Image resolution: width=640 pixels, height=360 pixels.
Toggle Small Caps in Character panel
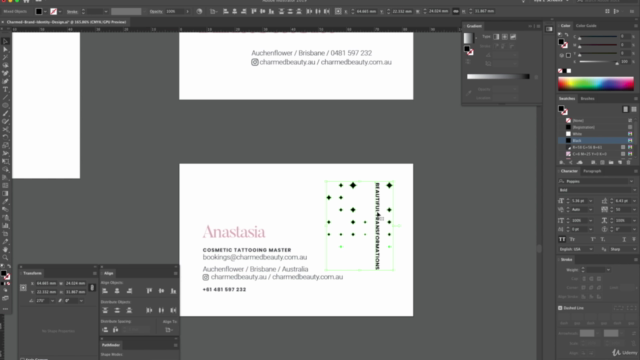pos(572,240)
